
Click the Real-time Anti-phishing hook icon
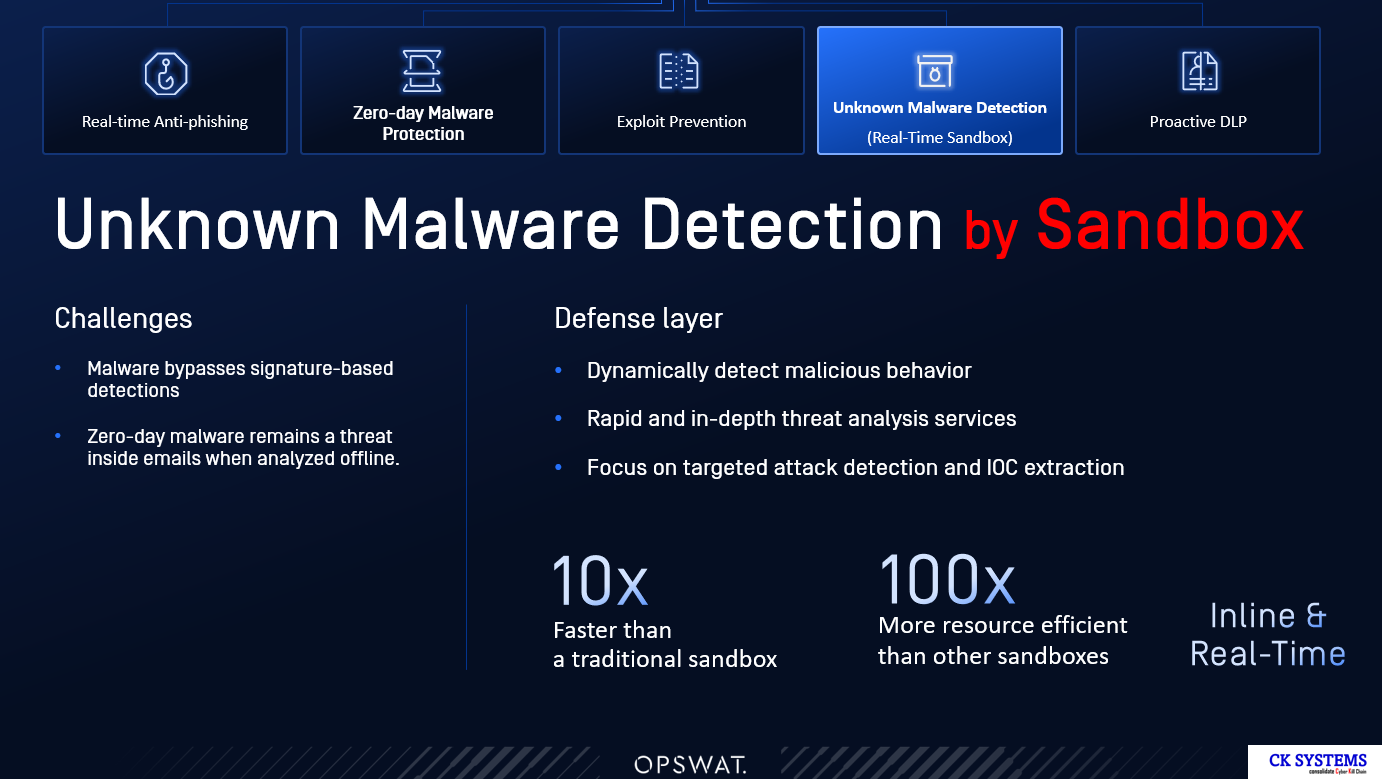[165, 74]
